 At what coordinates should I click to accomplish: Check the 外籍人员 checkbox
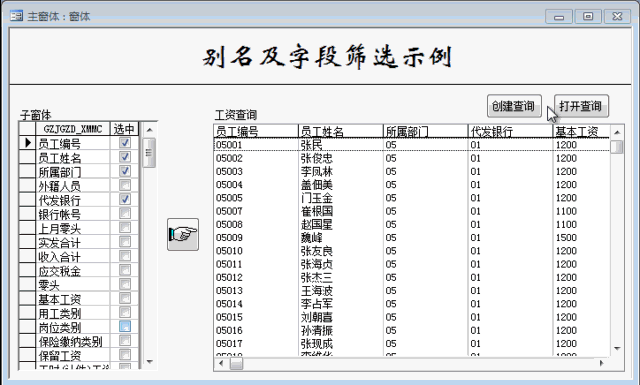coord(125,185)
